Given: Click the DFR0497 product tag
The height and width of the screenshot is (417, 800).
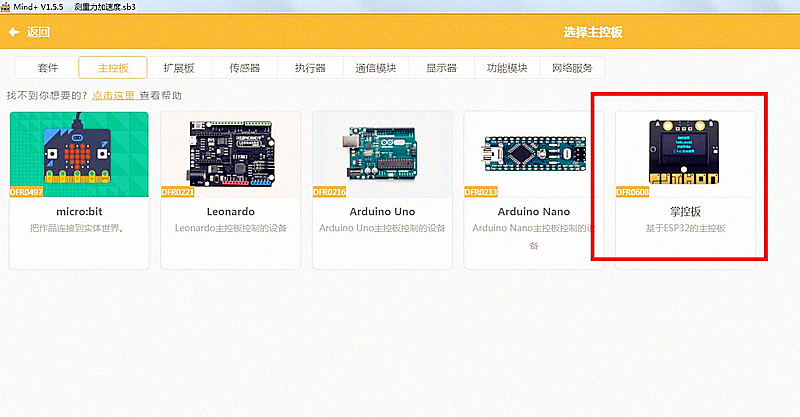Looking at the screenshot, I should tap(27, 192).
